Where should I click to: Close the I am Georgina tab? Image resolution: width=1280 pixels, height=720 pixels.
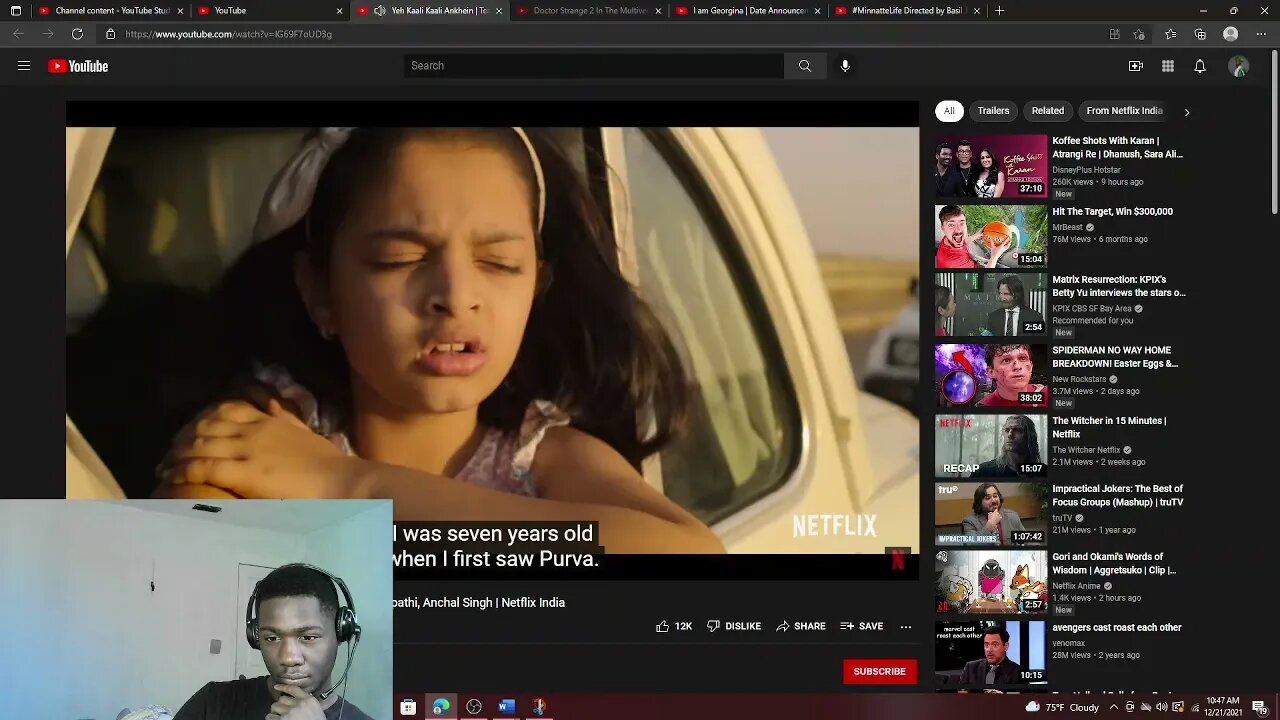click(817, 11)
